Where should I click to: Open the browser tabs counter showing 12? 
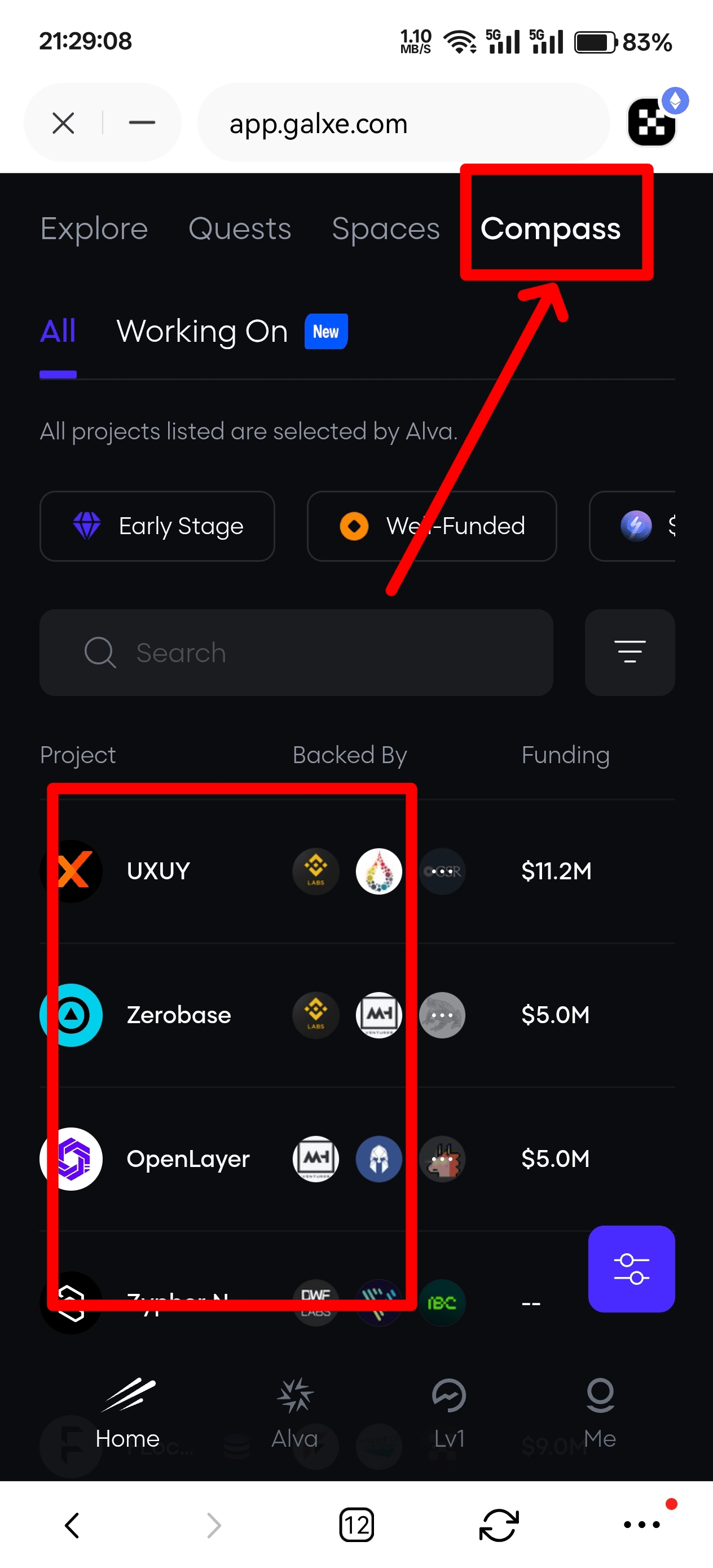pos(356,1525)
